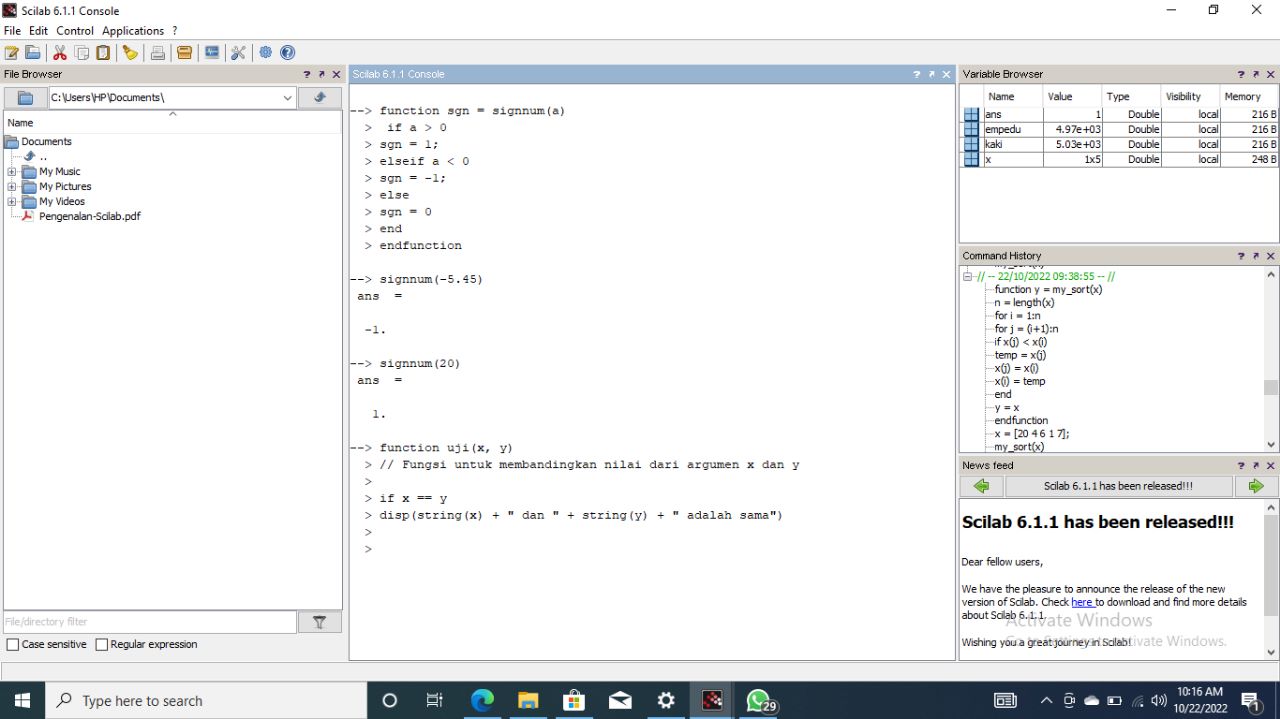Image resolution: width=1280 pixels, height=719 pixels.
Task: Launch Xcos from the toolbar
Action: pyautogui.click(x=212, y=53)
